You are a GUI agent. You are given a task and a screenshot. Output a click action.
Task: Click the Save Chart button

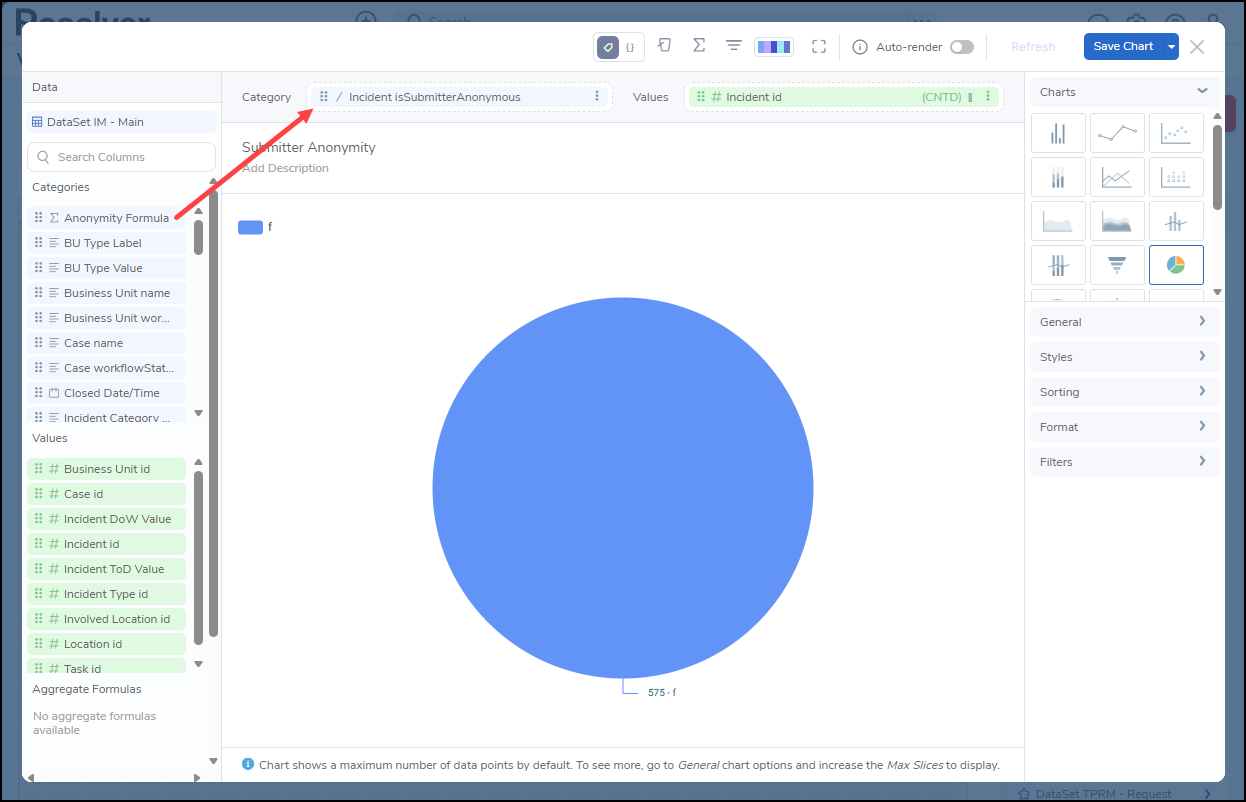point(1123,47)
